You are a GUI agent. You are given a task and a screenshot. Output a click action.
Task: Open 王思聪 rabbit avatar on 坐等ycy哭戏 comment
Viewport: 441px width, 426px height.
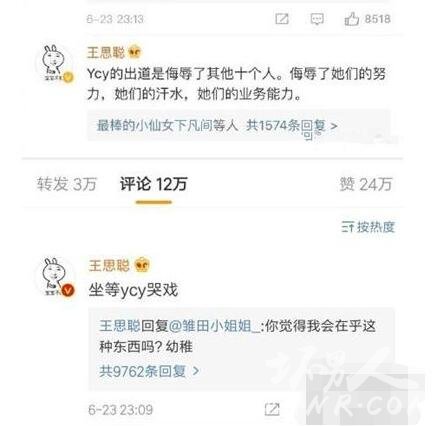(x=55, y=277)
